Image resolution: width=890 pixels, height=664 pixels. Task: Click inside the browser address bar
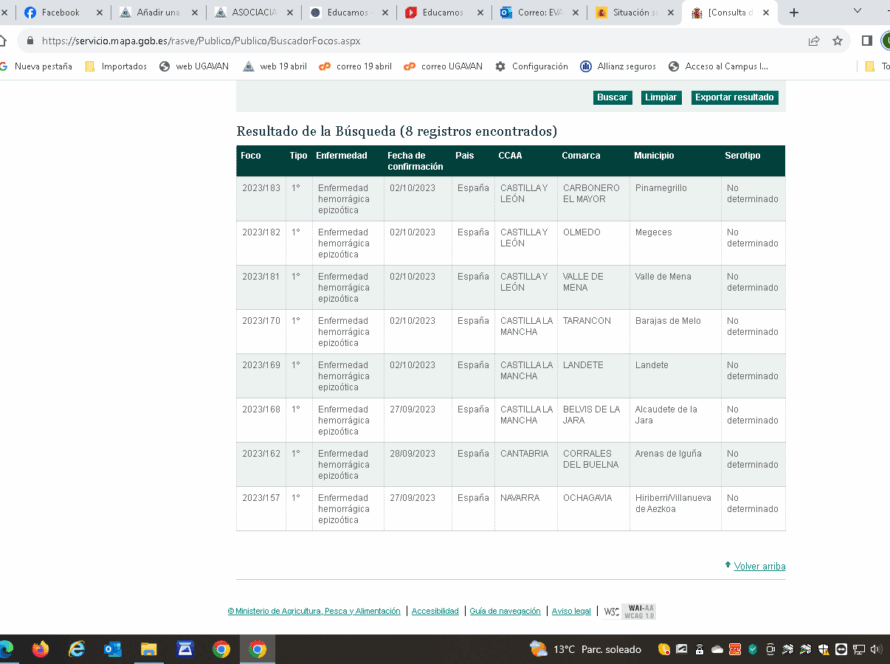point(300,41)
